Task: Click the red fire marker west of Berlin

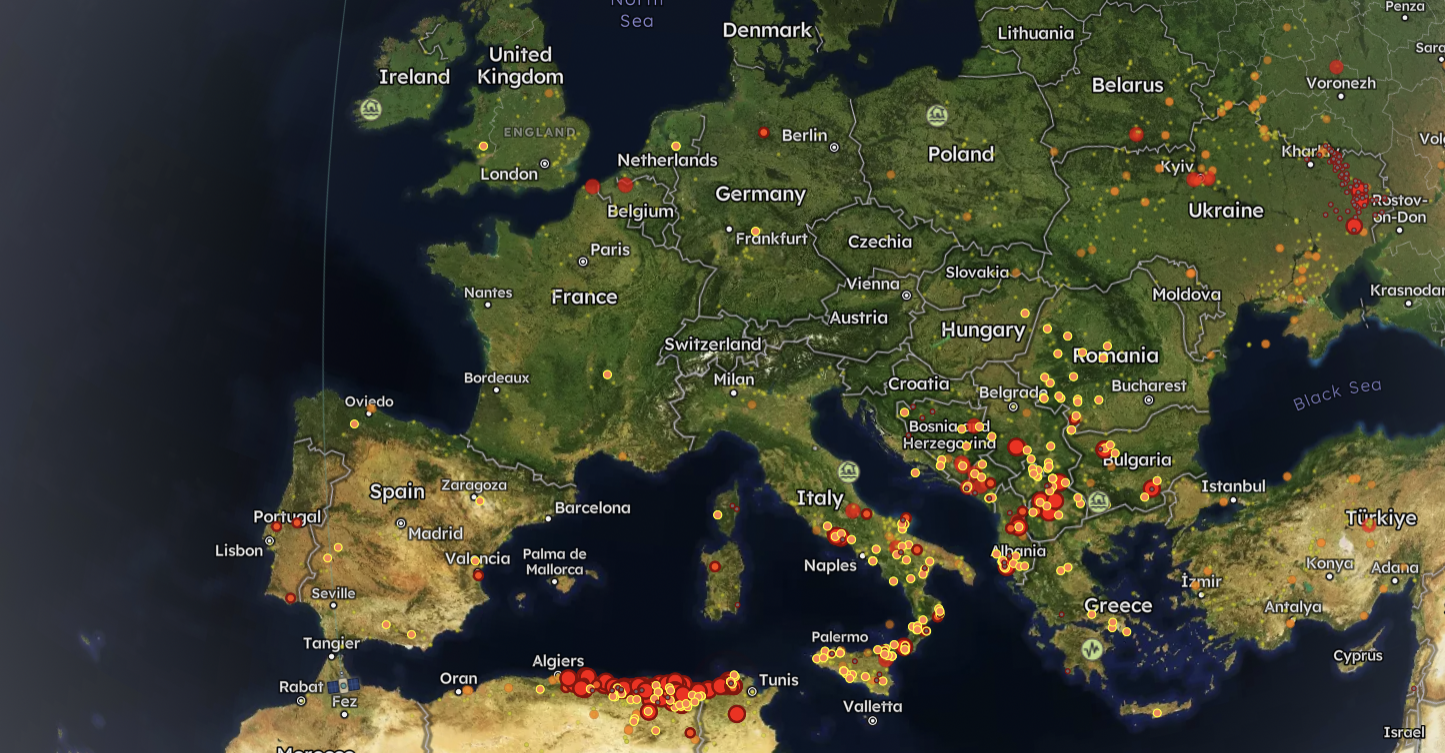Action: pyautogui.click(x=763, y=132)
